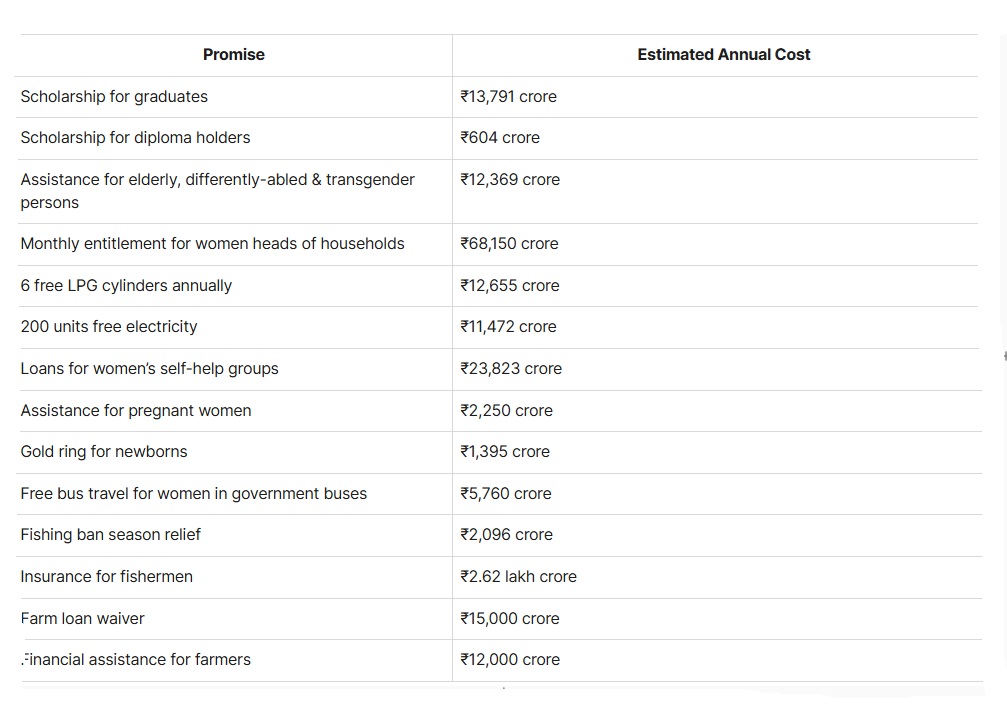Select the Scholarship for graduates cell
This screenshot has height=711, width=1007.
click(114, 97)
